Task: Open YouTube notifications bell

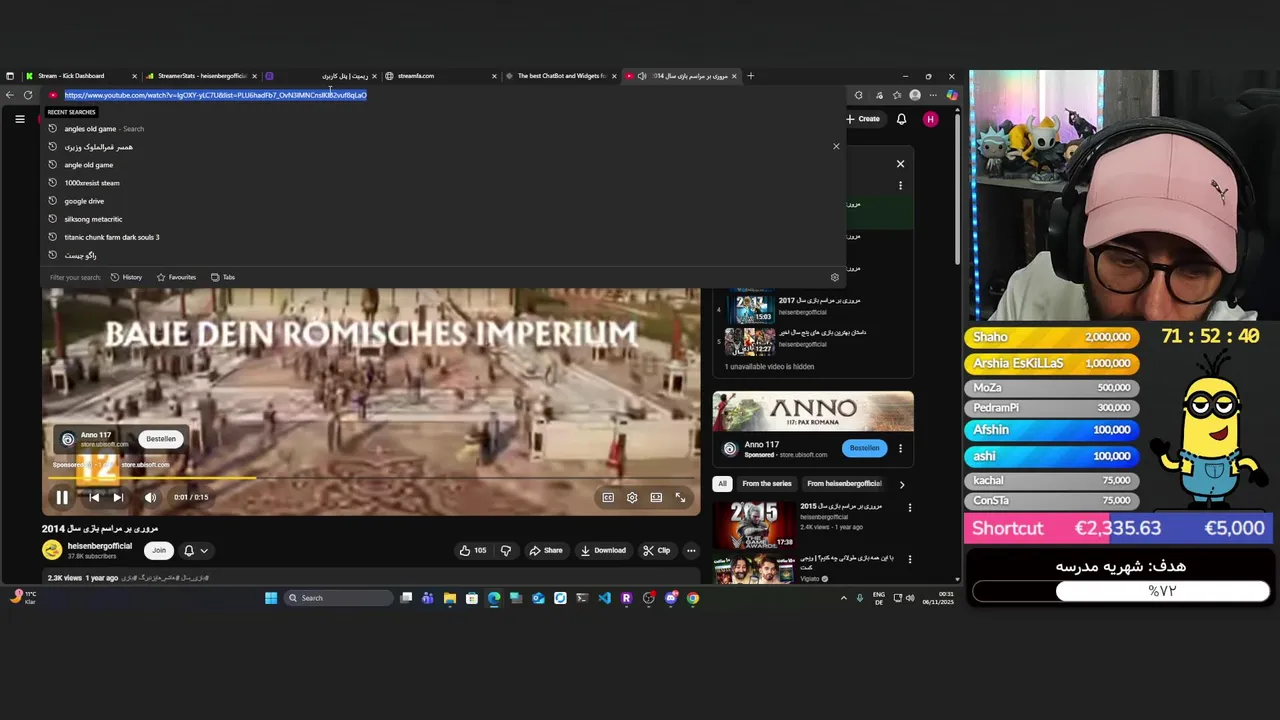Action: pos(901,119)
